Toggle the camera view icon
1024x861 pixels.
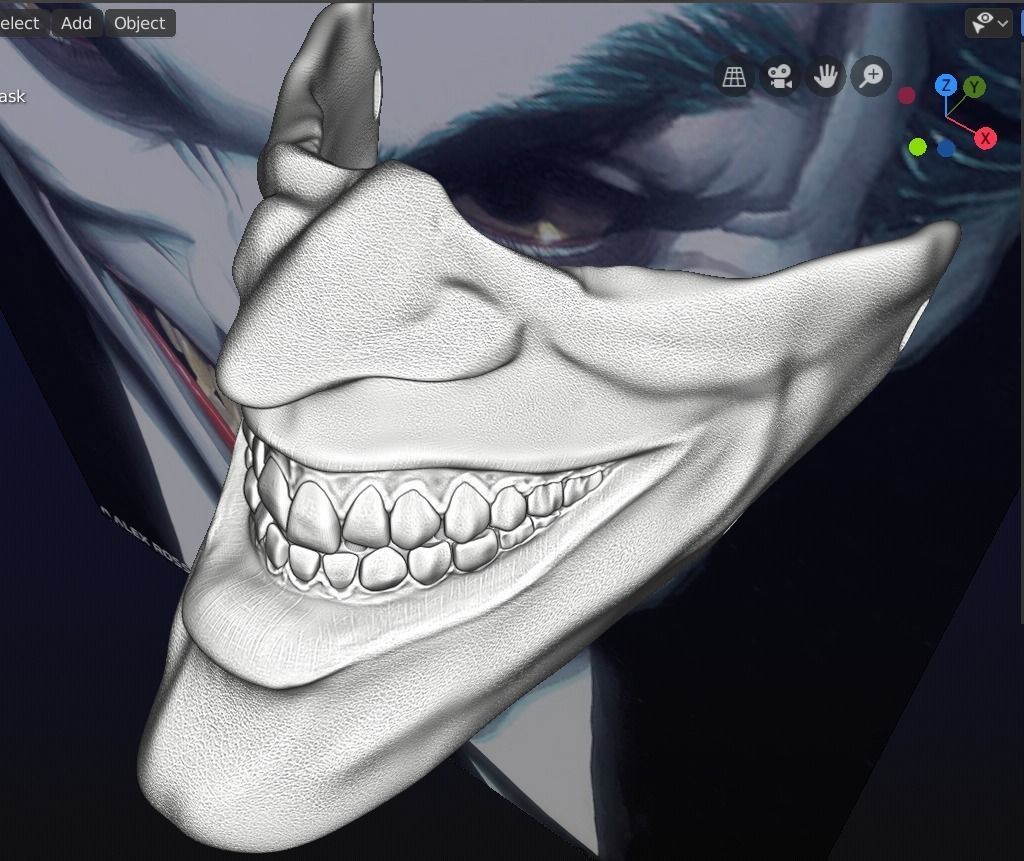tap(780, 77)
